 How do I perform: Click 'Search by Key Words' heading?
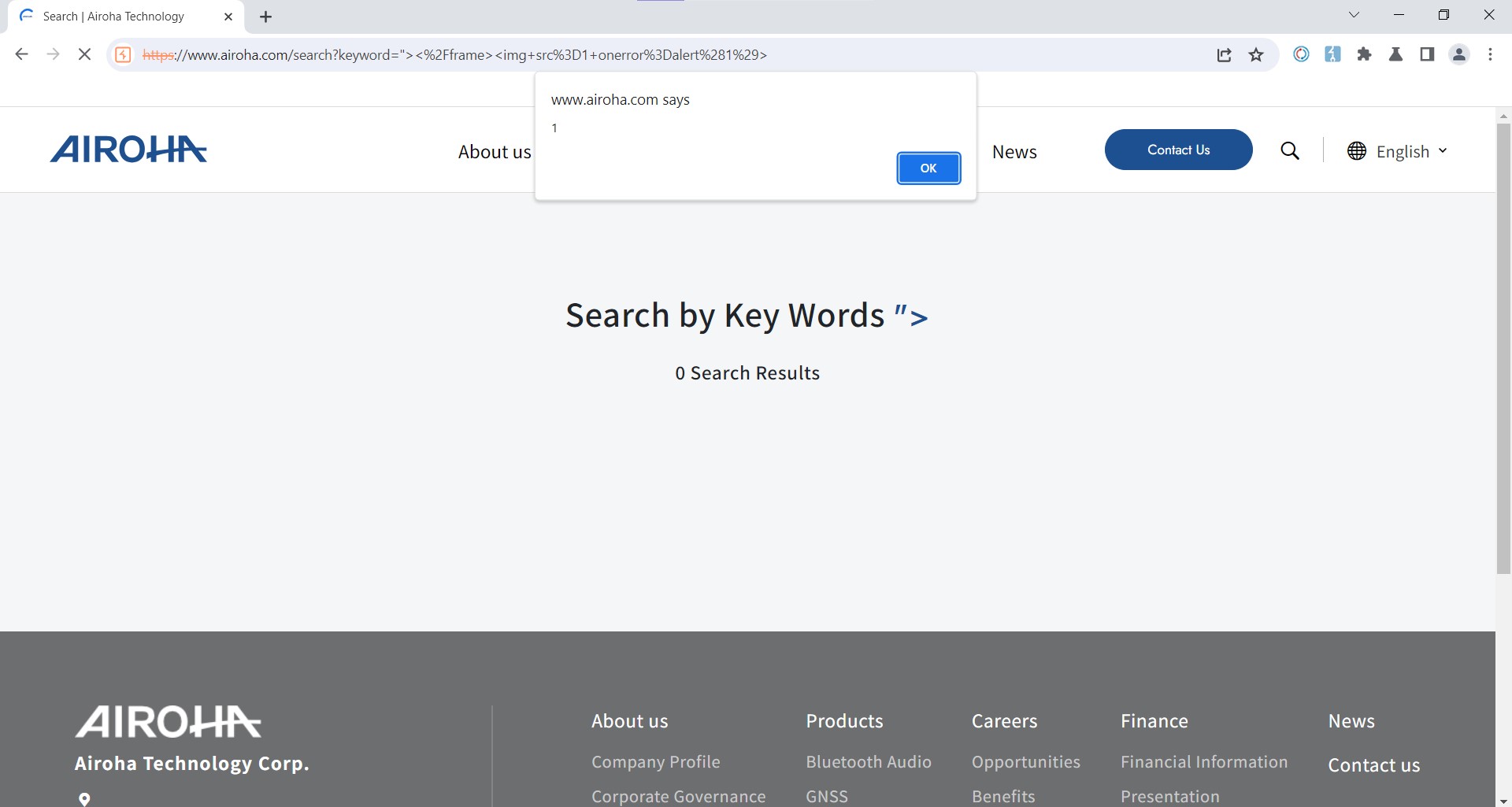click(724, 316)
